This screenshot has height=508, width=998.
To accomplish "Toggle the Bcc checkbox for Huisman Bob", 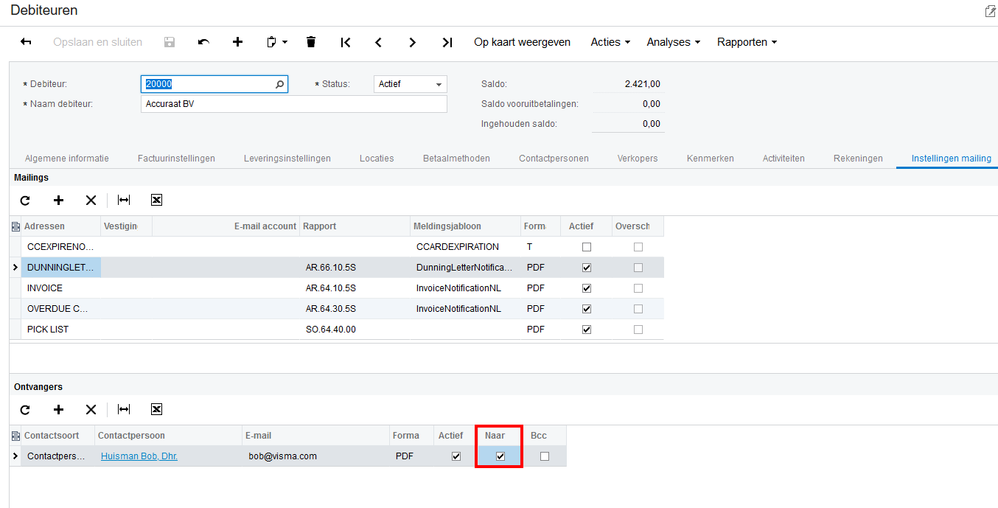I will pos(544,456).
